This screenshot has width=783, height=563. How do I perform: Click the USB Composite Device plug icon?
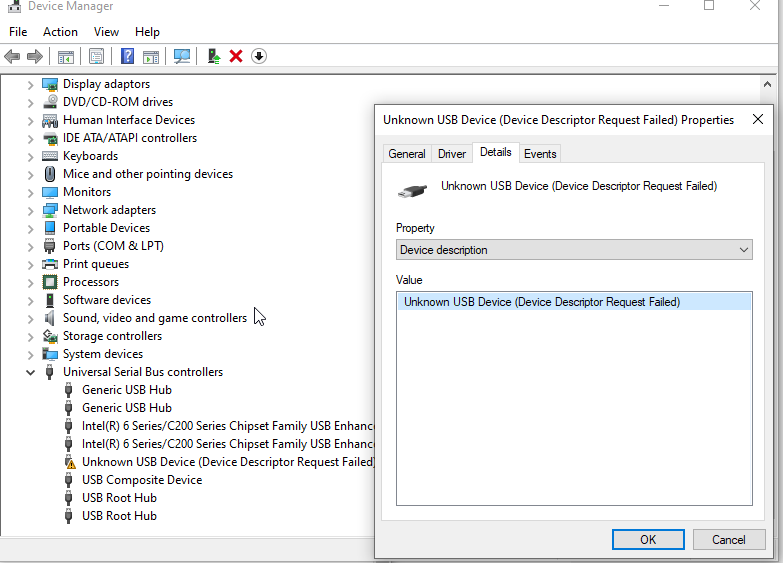tap(69, 480)
